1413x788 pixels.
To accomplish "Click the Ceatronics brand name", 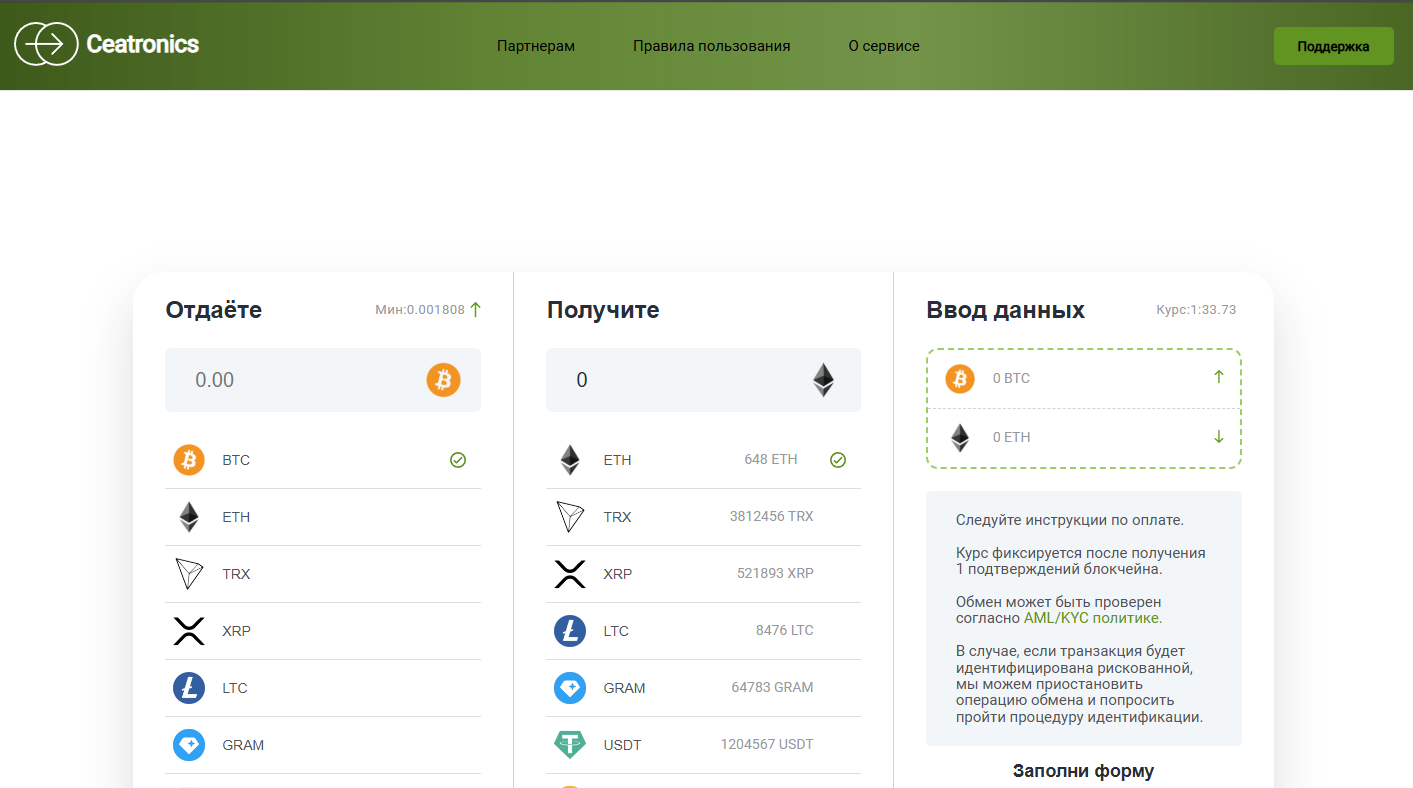I will [143, 44].
